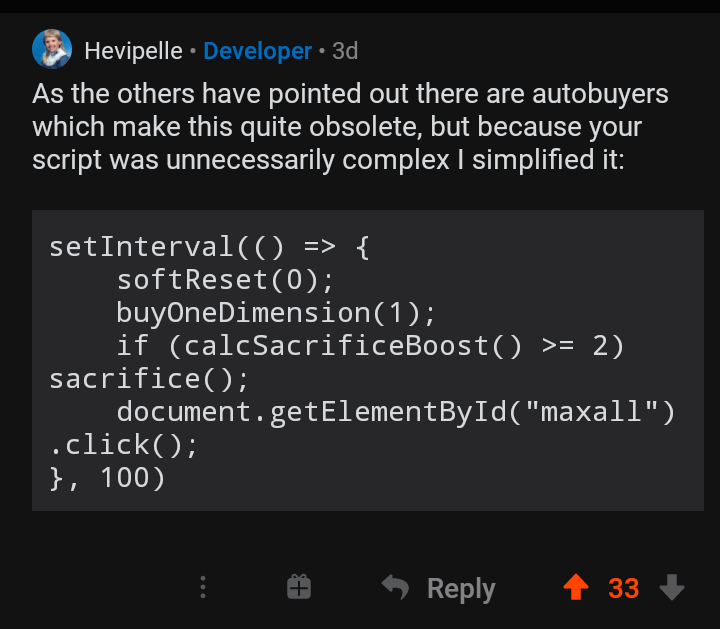Click the buyOneDimension(1) code line
The image size is (720, 629).
[276, 313]
